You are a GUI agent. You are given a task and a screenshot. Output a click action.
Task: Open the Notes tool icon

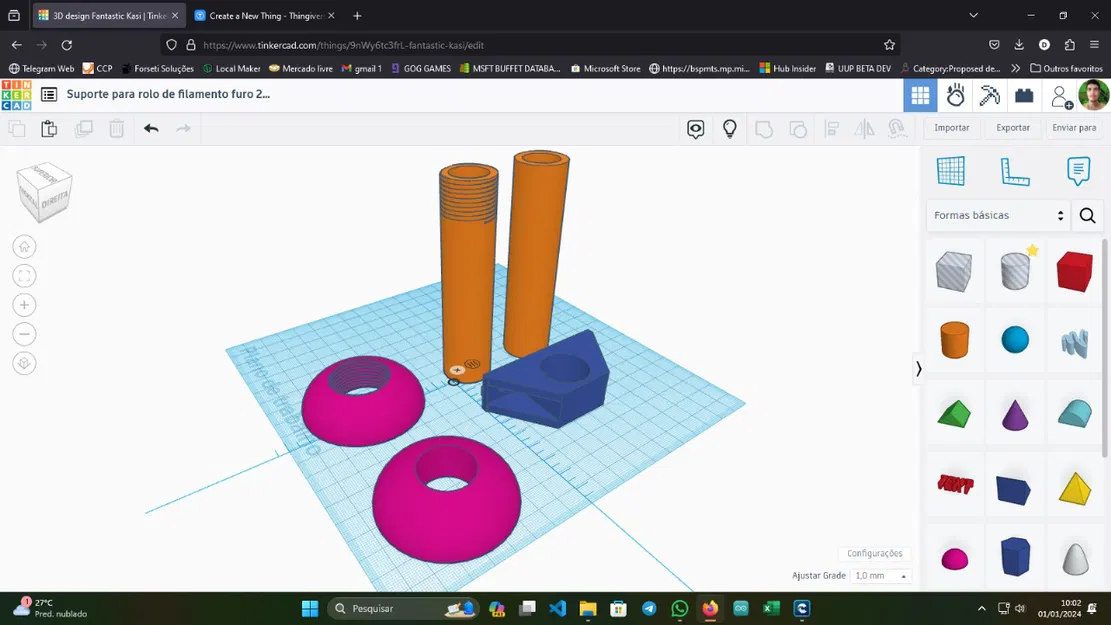(1078, 171)
